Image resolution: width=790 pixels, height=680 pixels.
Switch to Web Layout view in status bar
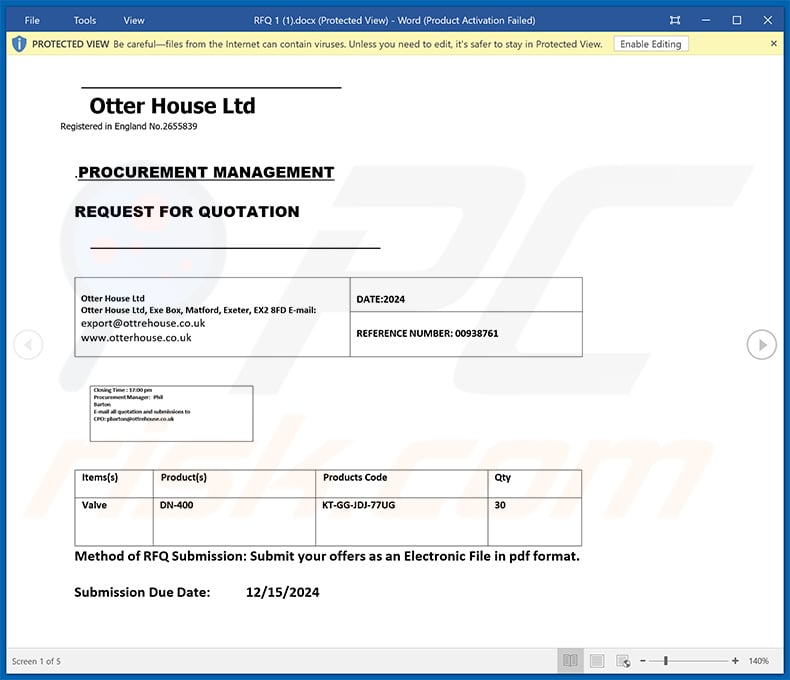[623, 660]
